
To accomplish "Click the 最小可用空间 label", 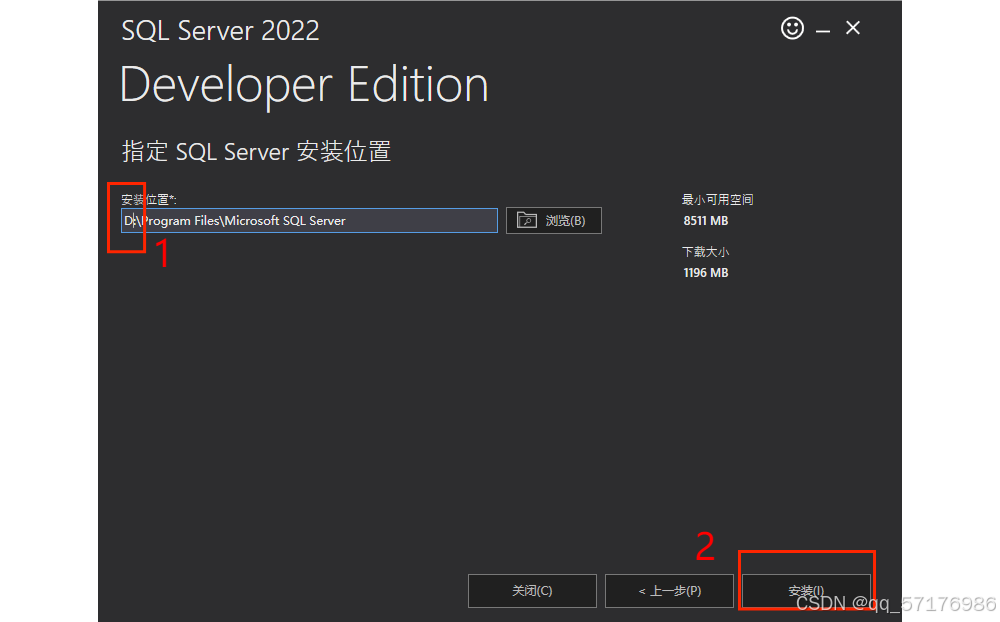I will (x=717, y=200).
